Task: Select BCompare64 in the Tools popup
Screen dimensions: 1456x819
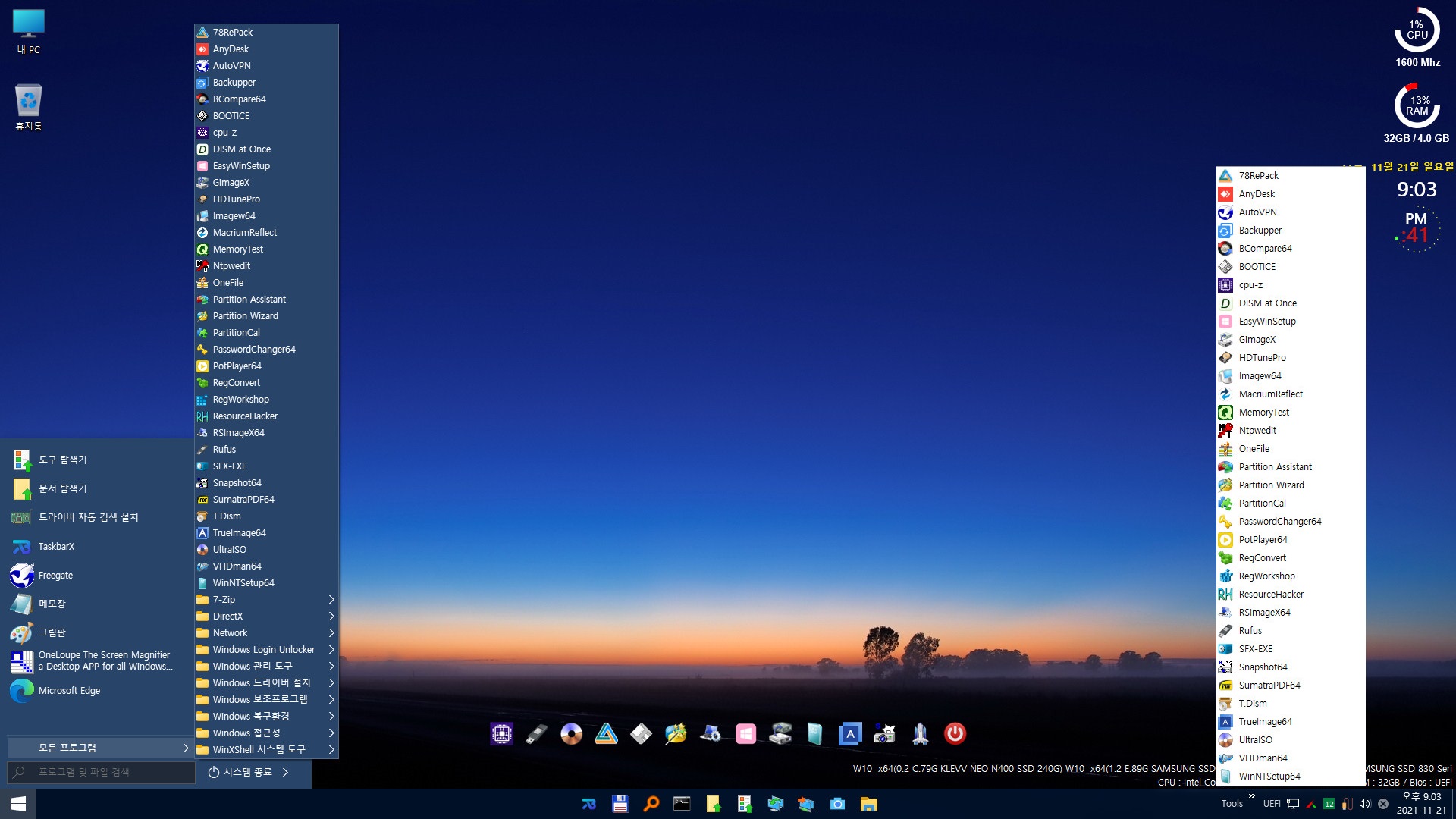Action: [1290, 248]
